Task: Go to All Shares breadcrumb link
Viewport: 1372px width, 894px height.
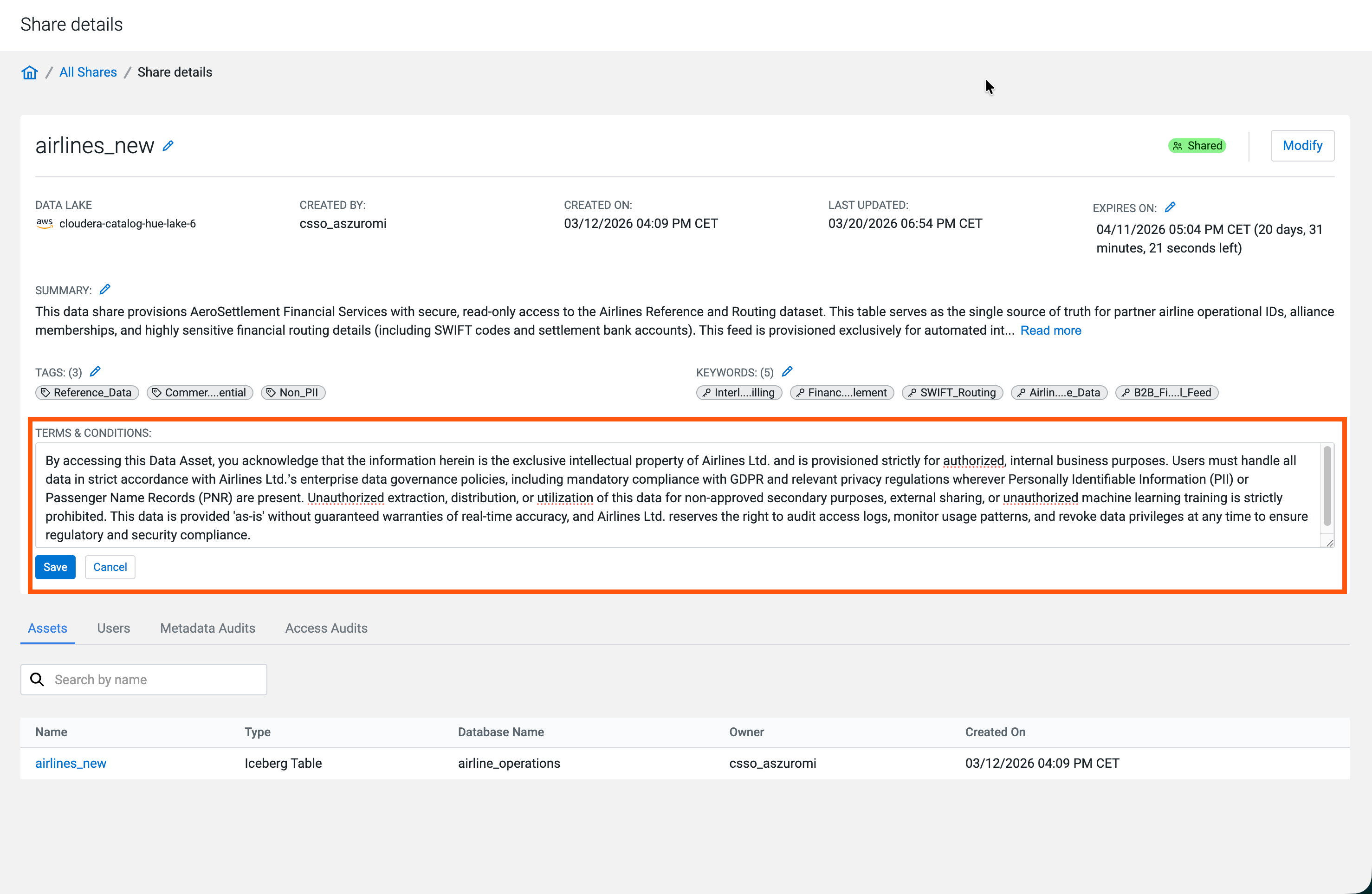Action: tap(88, 72)
